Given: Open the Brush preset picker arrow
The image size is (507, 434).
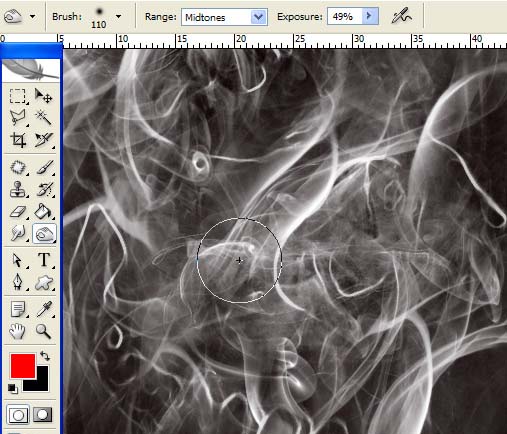Looking at the screenshot, I should (118, 16).
